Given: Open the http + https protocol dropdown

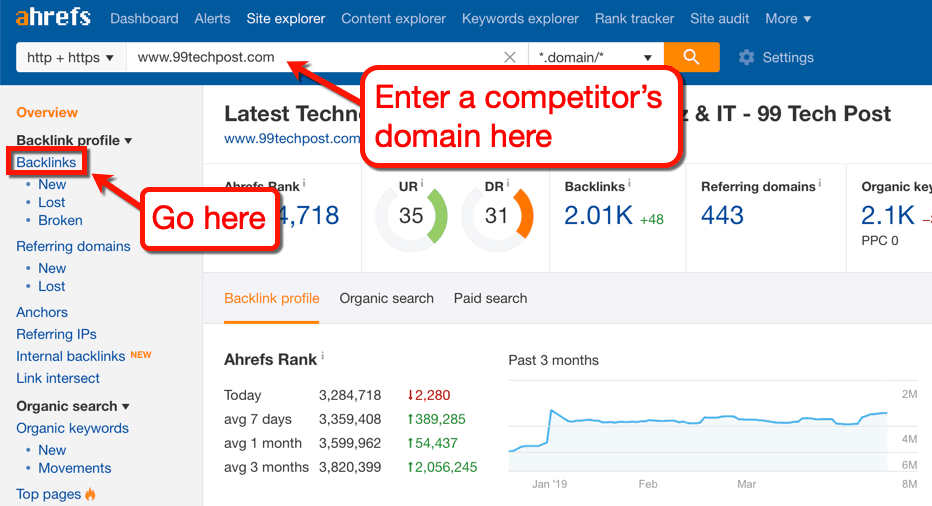Looking at the screenshot, I should pyautogui.click(x=70, y=57).
